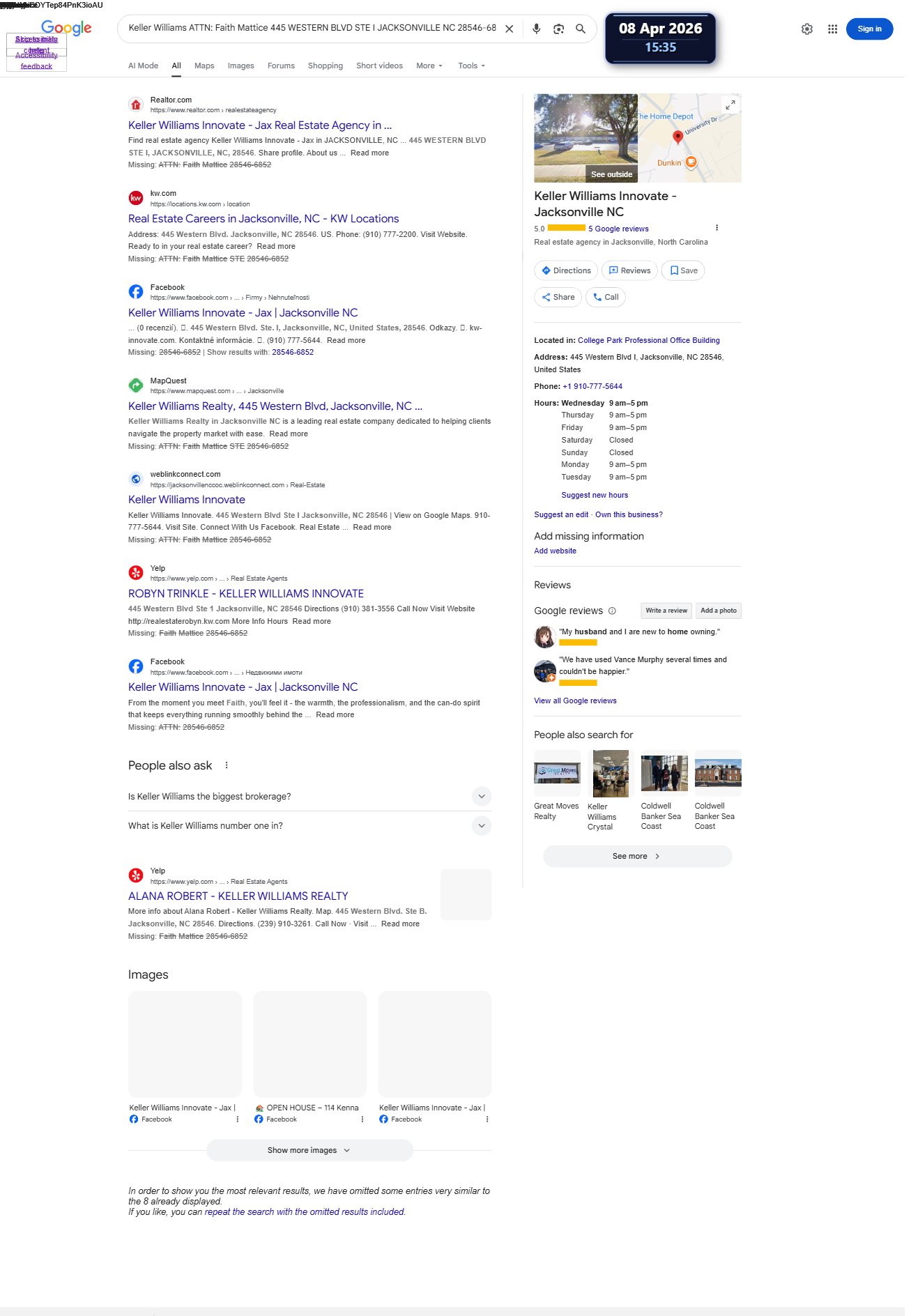Screen dimensions: 911x1316
Task: Click the 'See outside' street view thumbnail
Action: (585, 138)
